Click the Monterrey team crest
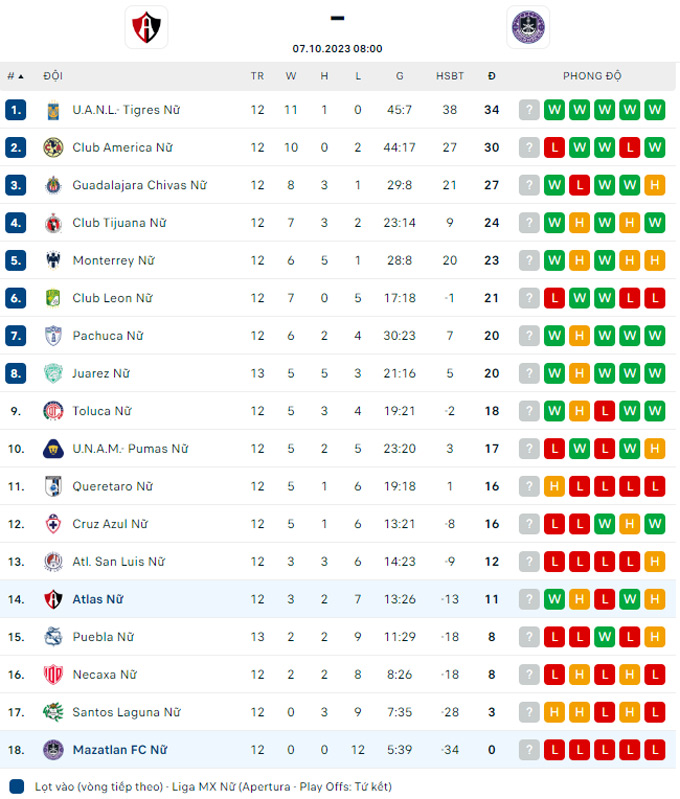Viewport: 680px width, 799px height. click(x=53, y=261)
